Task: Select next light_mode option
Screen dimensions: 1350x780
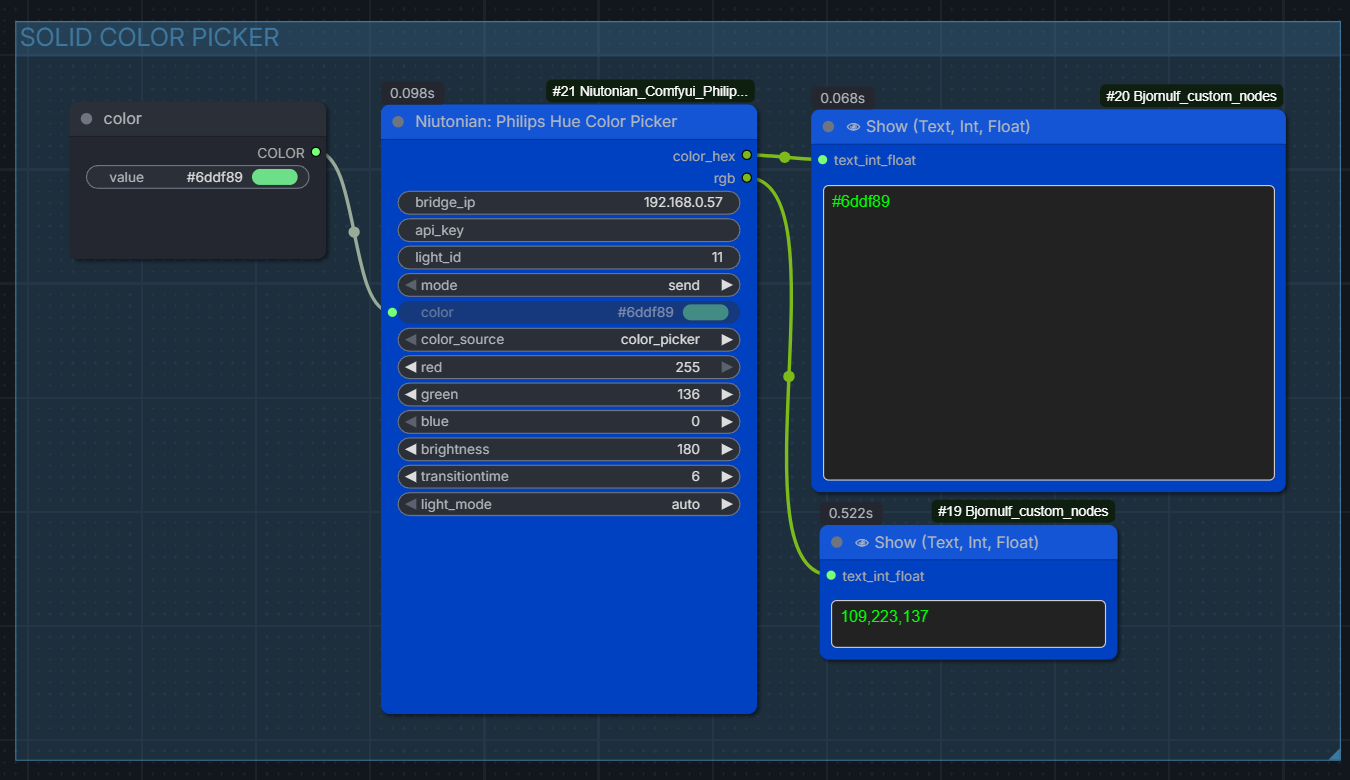Action: point(727,504)
